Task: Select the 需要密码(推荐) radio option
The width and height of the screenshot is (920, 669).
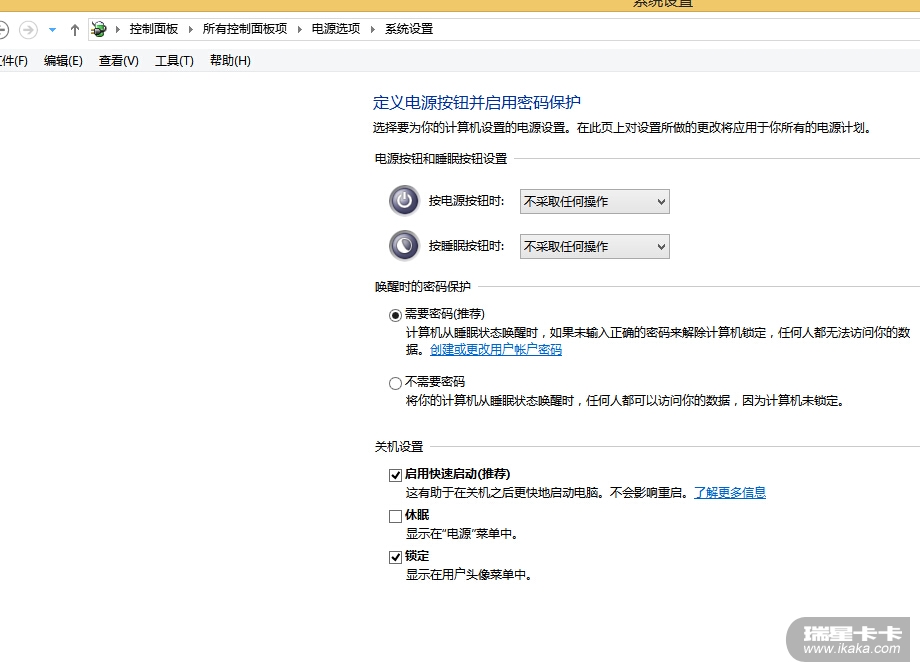Action: pos(395,315)
